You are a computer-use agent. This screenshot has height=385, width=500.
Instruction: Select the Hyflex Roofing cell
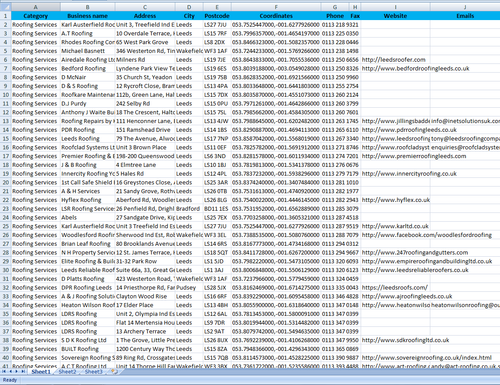[x=88, y=200]
